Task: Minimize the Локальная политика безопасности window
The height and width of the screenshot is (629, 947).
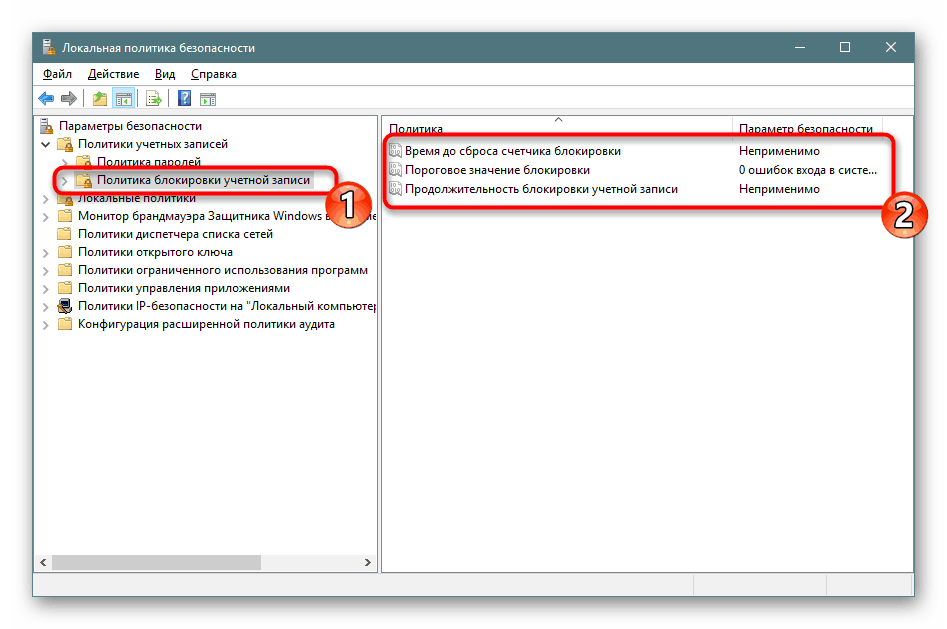Action: [800, 47]
